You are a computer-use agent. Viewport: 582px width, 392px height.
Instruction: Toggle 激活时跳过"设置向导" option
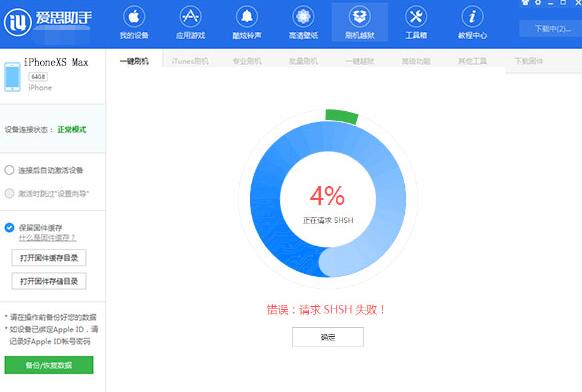point(9,193)
